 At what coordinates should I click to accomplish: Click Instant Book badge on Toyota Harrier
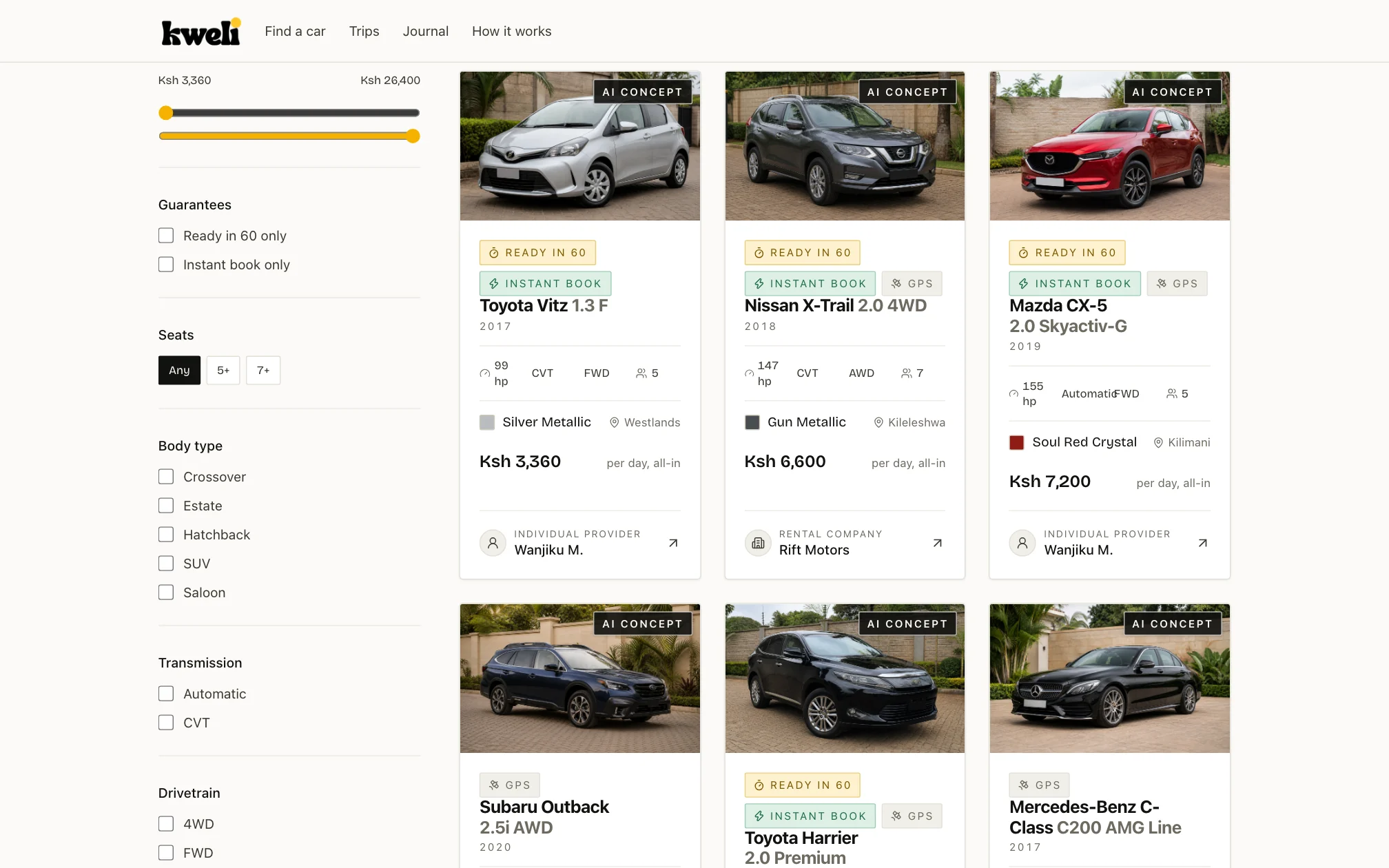coord(810,816)
